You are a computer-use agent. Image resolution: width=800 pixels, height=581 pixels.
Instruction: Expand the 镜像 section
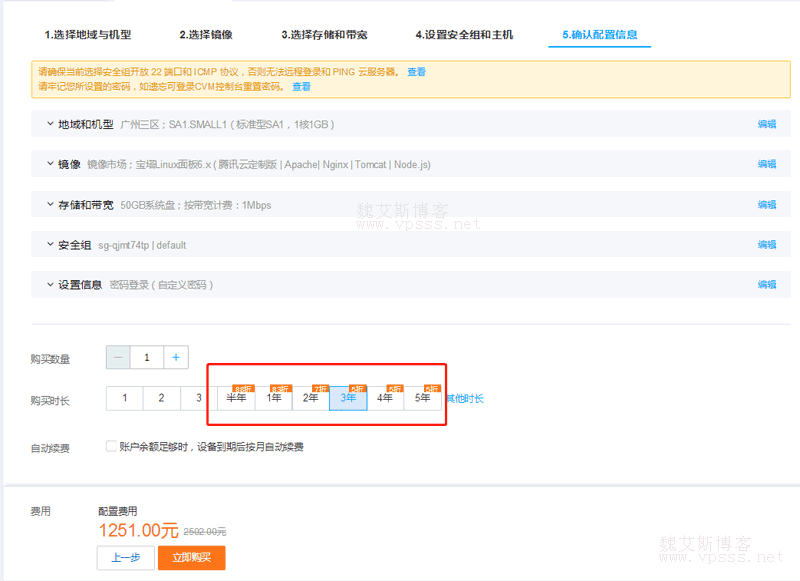tap(50, 164)
